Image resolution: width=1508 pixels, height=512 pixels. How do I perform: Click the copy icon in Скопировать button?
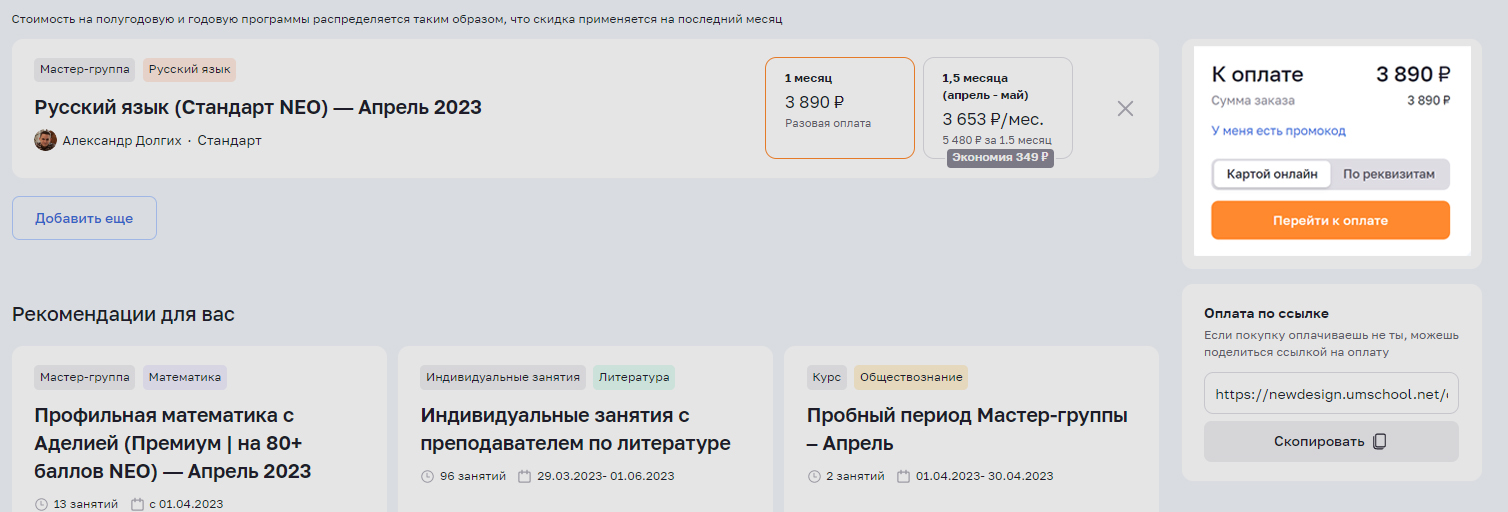pos(1380,441)
